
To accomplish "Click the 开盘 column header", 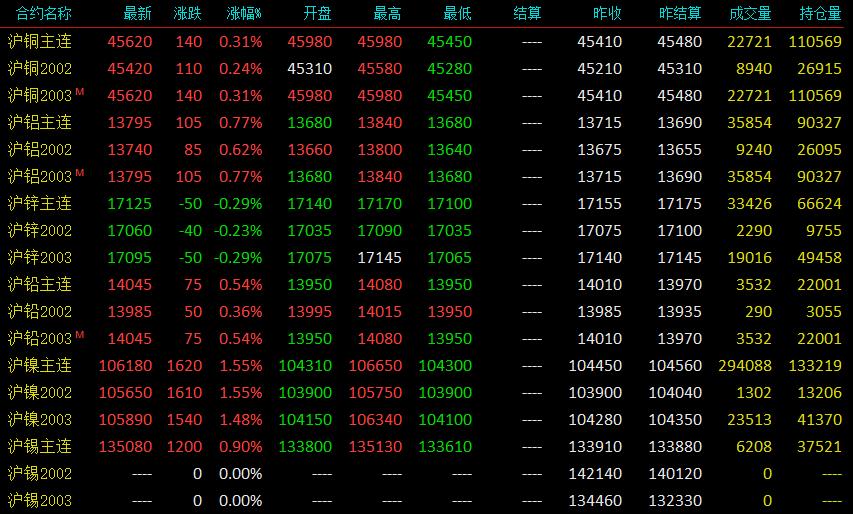I will [317, 13].
